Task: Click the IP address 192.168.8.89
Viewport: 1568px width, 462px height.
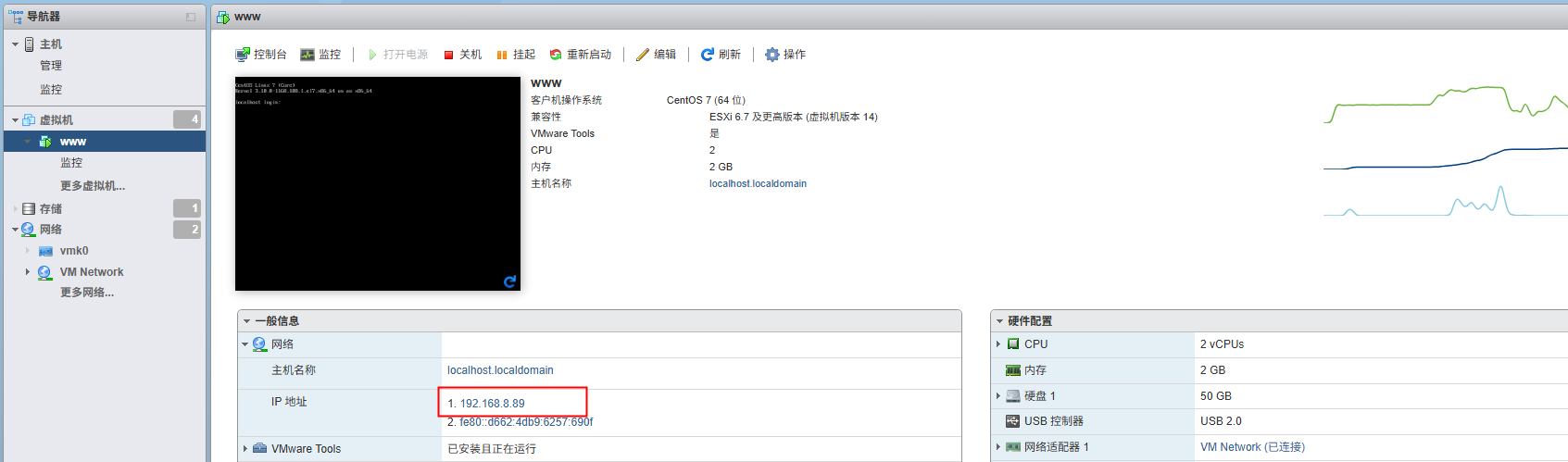Action: pyautogui.click(x=492, y=404)
